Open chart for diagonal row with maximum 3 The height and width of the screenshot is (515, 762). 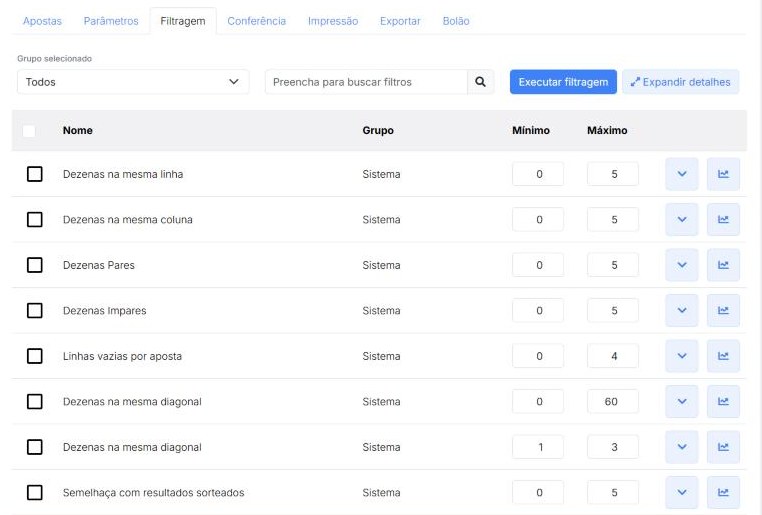723,447
